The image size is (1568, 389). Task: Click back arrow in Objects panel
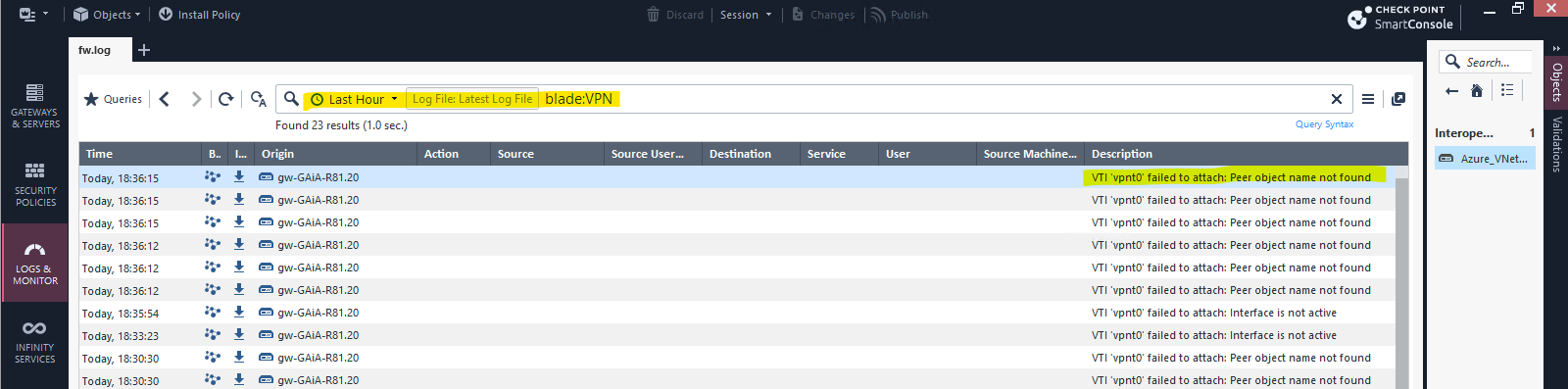coord(1451,90)
